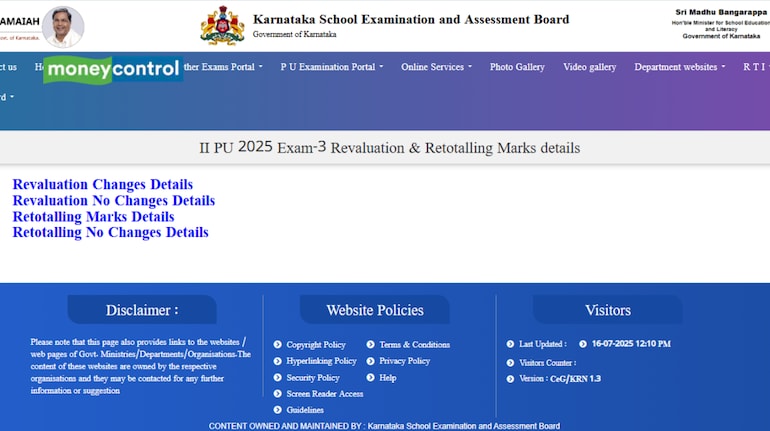Click arrow bullet beside Help

point(370,377)
